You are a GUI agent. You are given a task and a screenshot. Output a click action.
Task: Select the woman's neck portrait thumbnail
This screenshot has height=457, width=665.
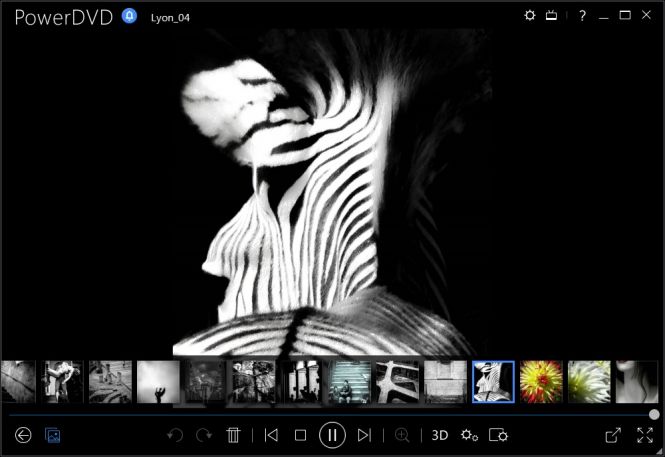click(637, 382)
